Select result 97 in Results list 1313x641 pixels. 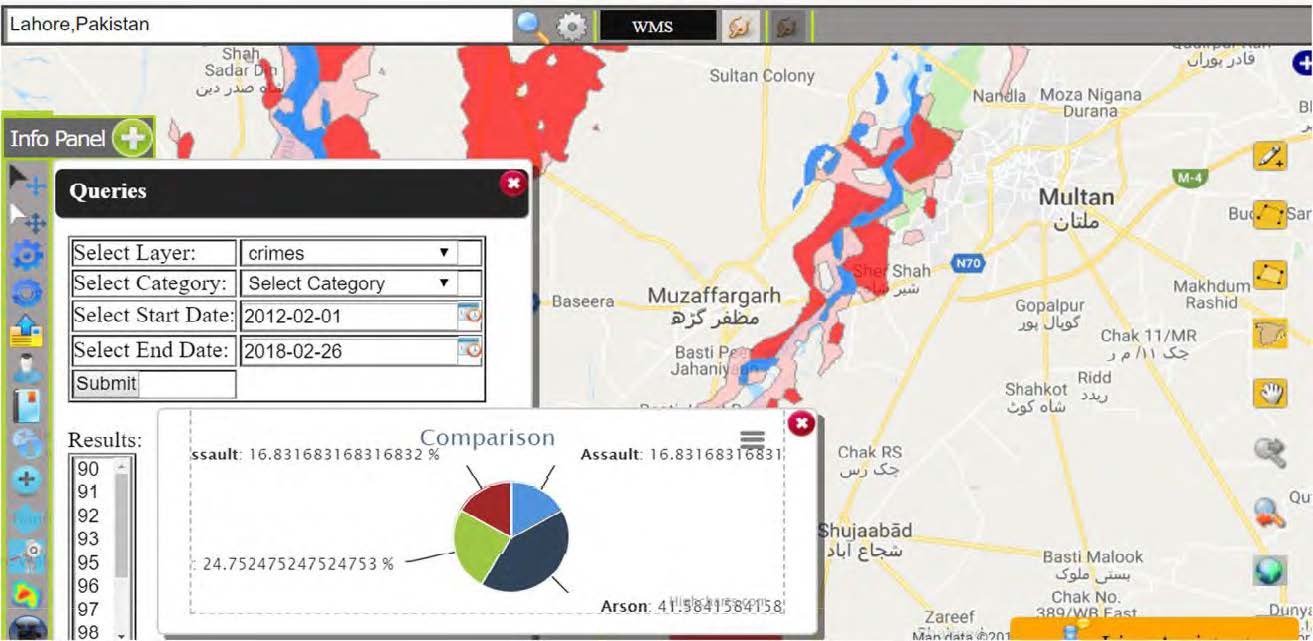89,609
